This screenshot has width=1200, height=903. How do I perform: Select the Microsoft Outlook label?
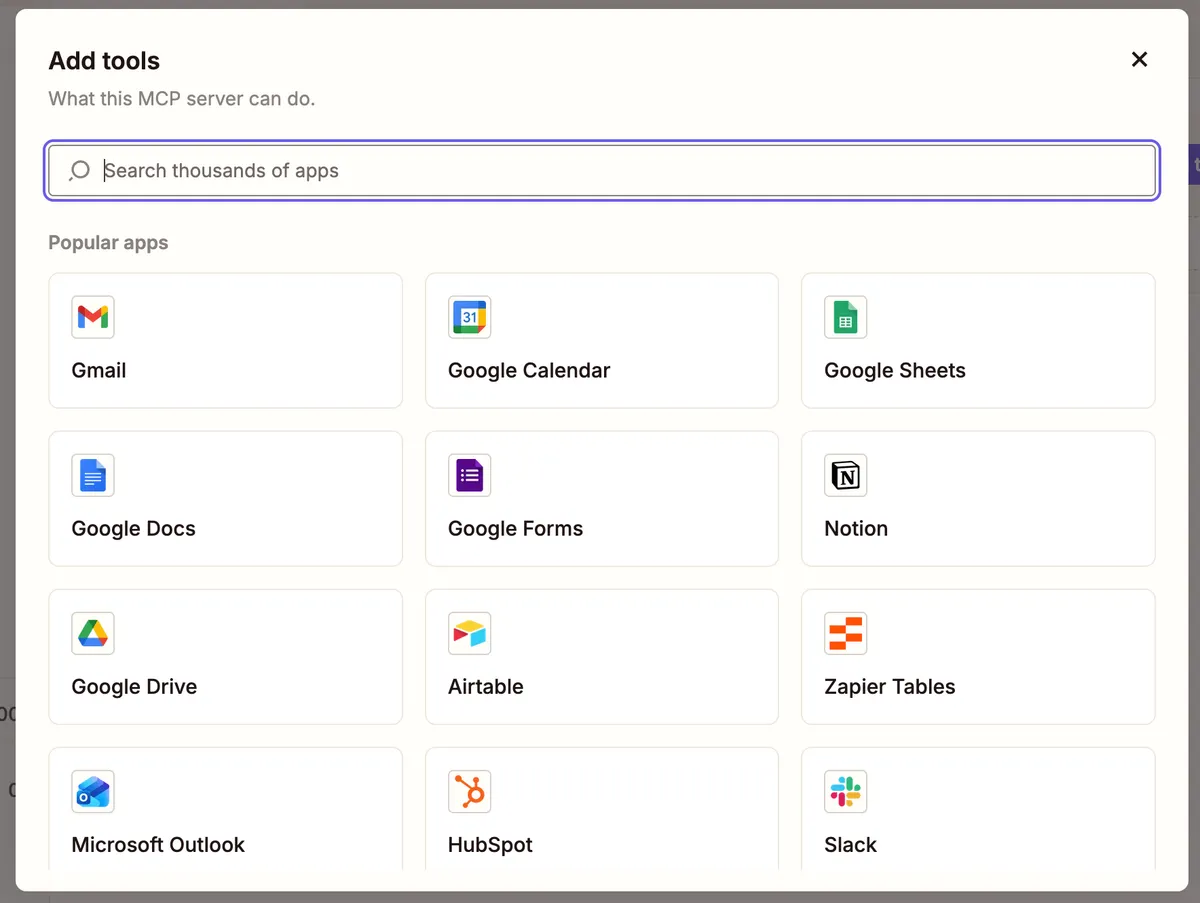click(158, 844)
